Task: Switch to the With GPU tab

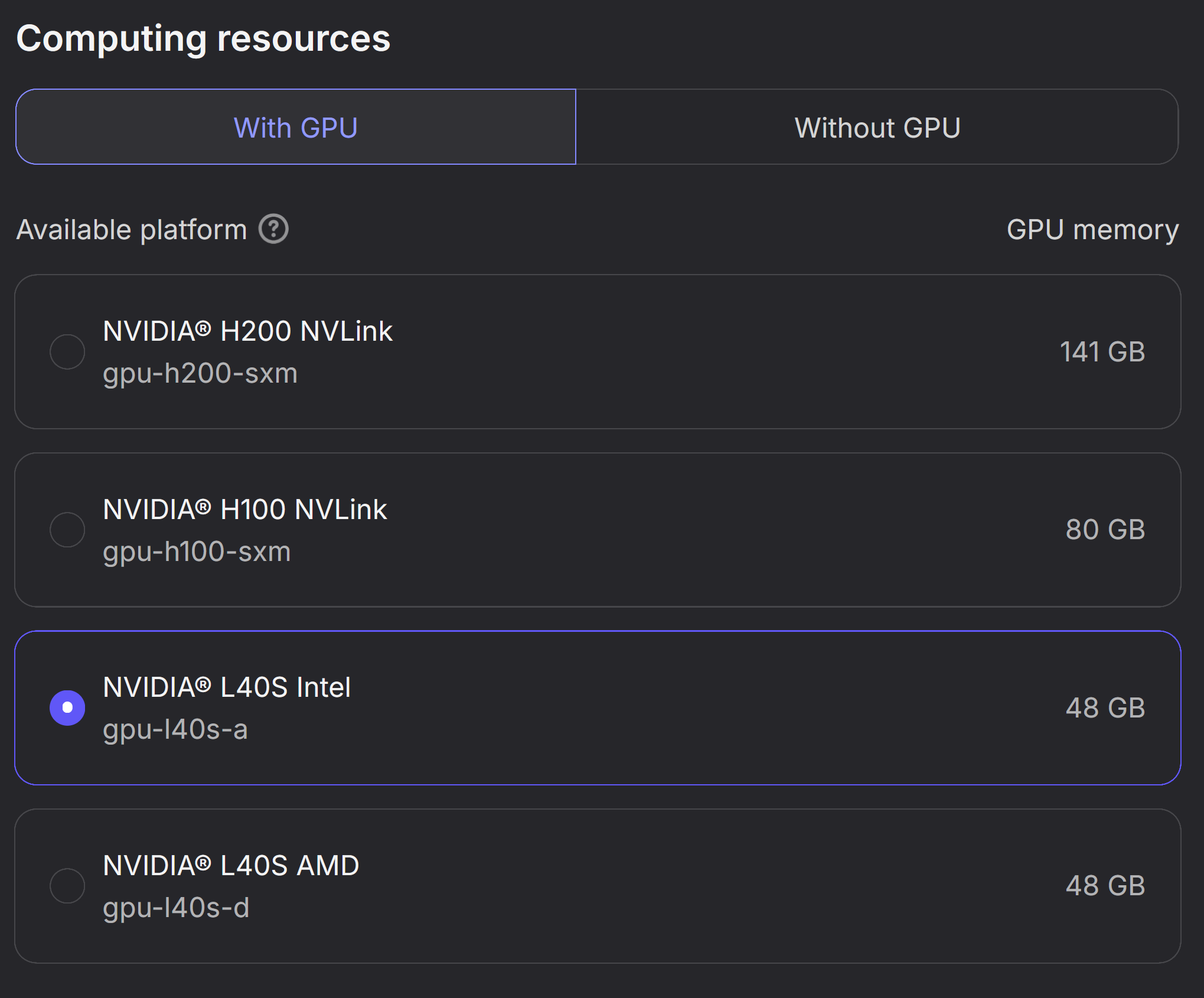Action: click(295, 127)
